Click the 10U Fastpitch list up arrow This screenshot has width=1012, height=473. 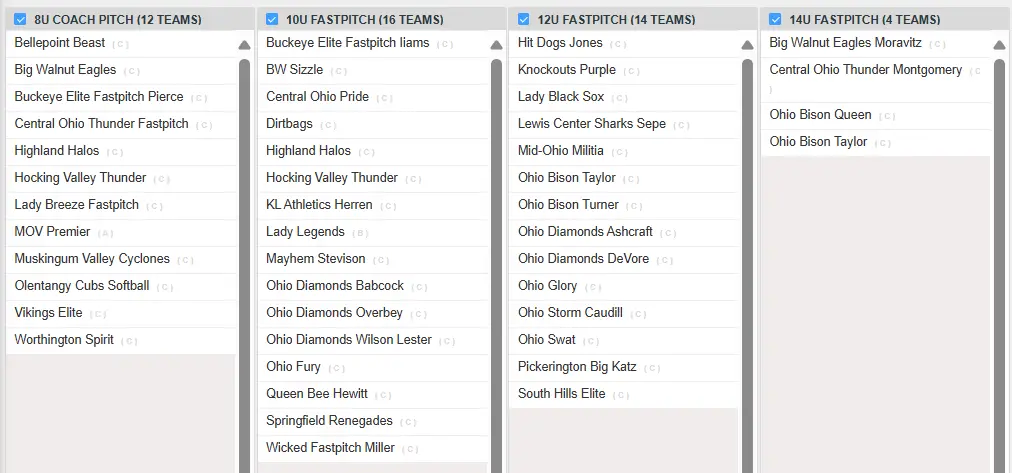[x=496, y=45]
